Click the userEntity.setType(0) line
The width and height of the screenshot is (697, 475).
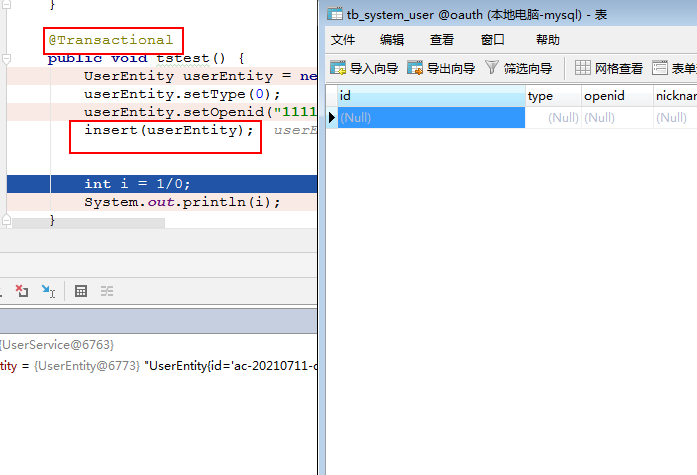point(182,94)
